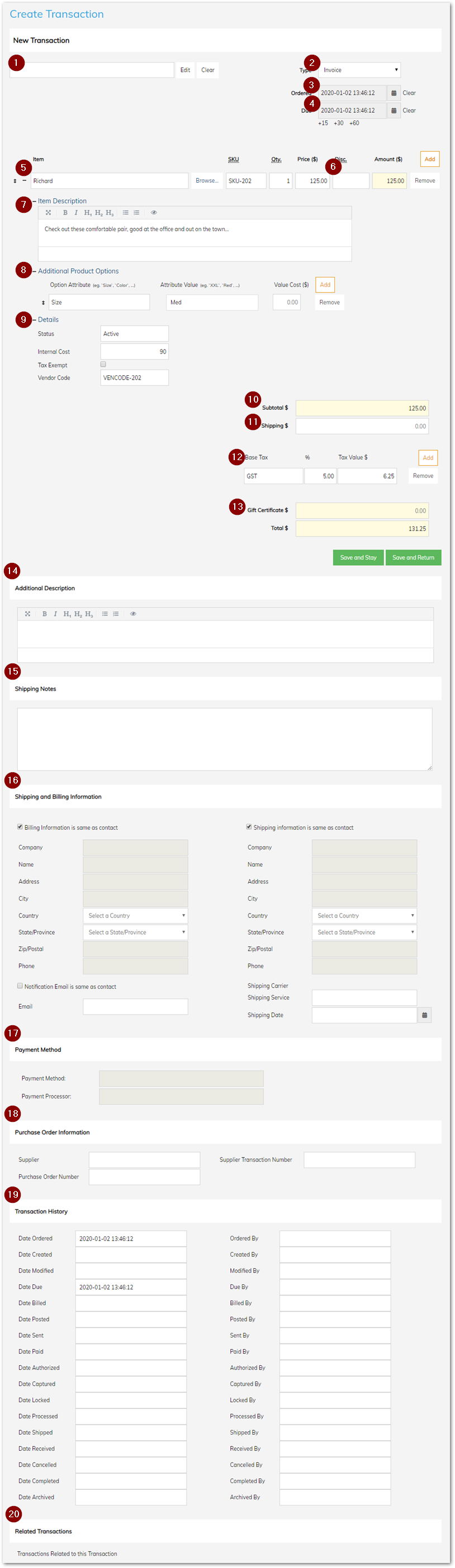The width and height of the screenshot is (455, 1568).
Task: Remove the Size product option
Action: pos(330,303)
